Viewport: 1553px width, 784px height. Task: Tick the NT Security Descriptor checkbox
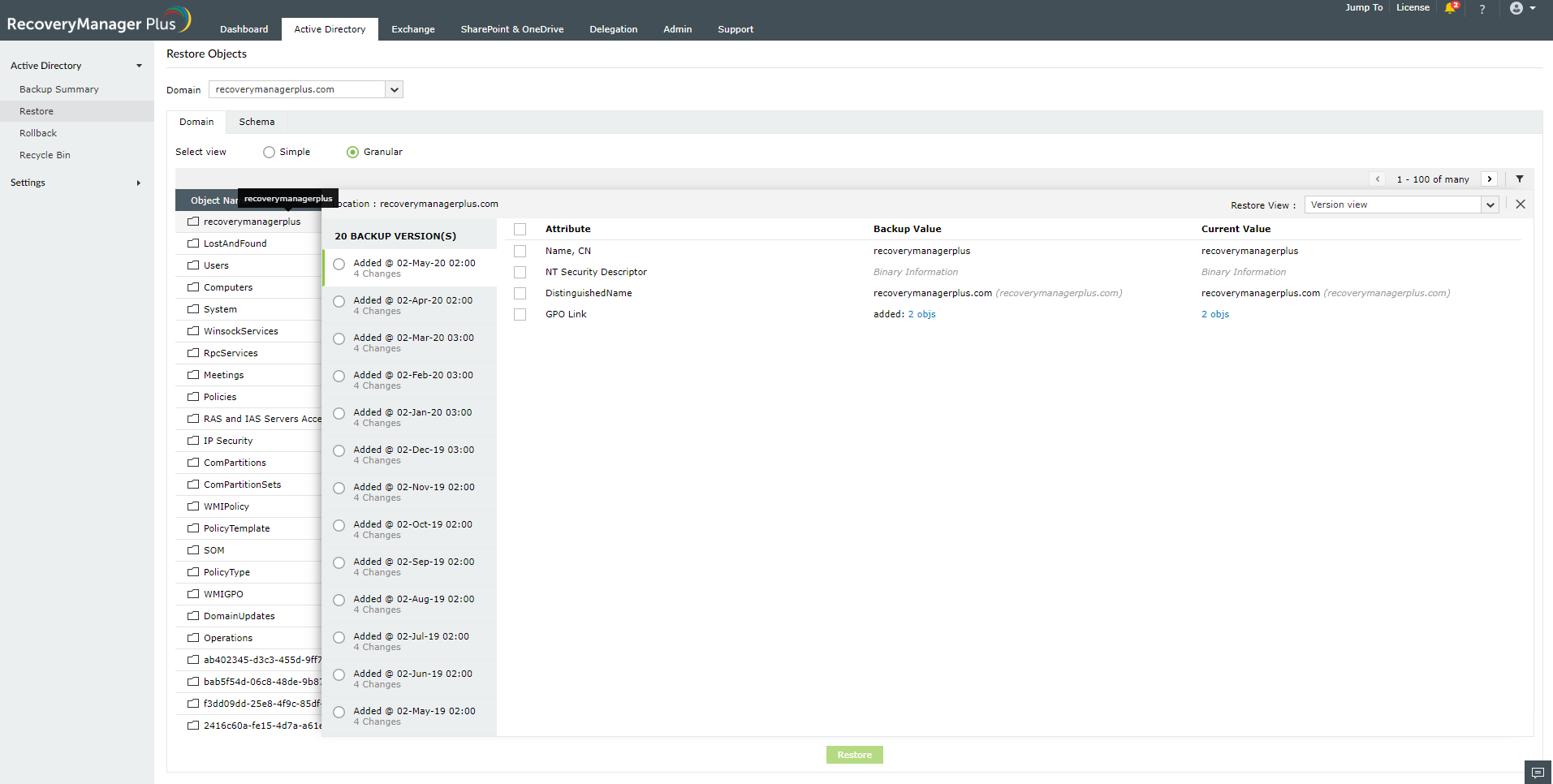tap(520, 273)
